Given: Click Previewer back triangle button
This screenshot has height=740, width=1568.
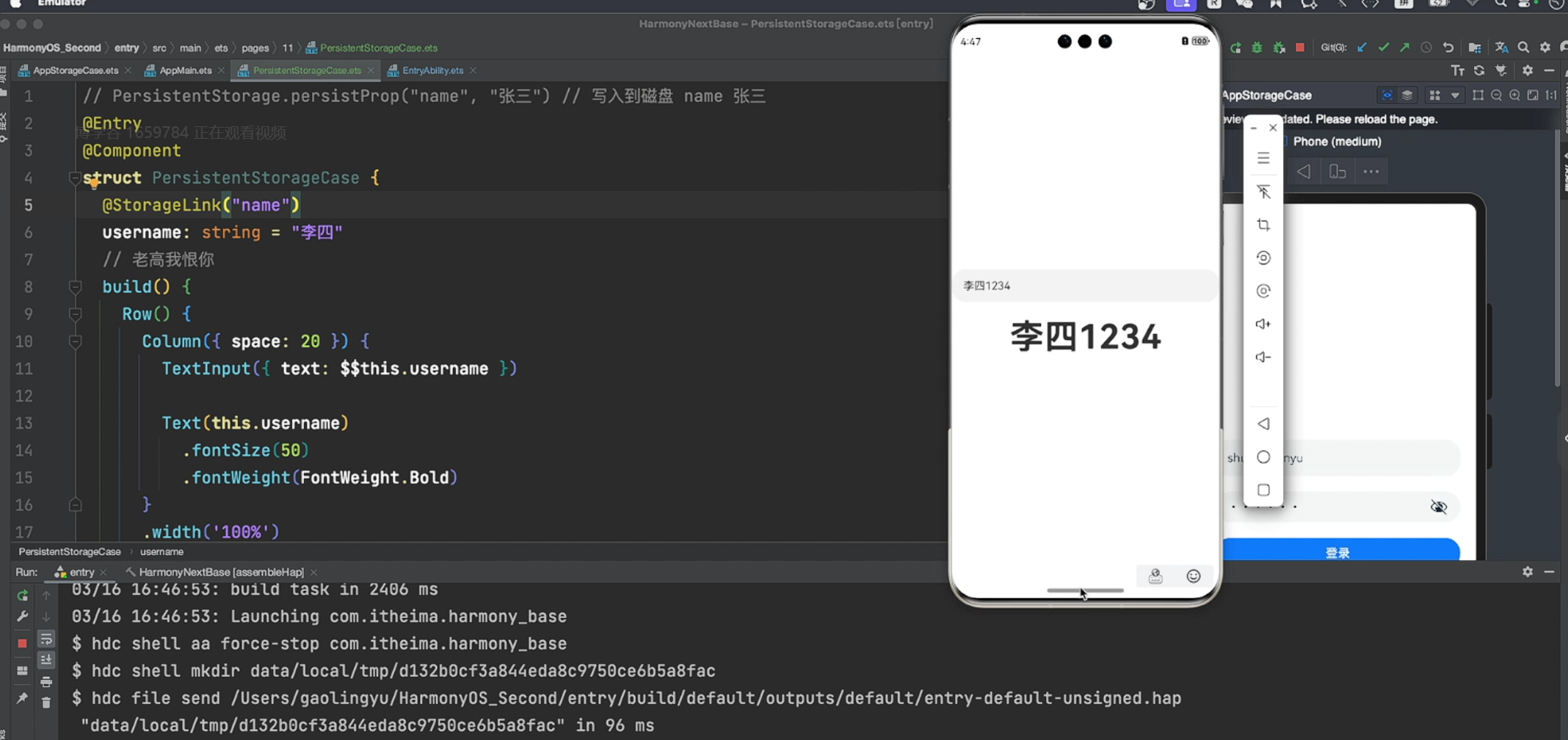Looking at the screenshot, I should (1304, 172).
